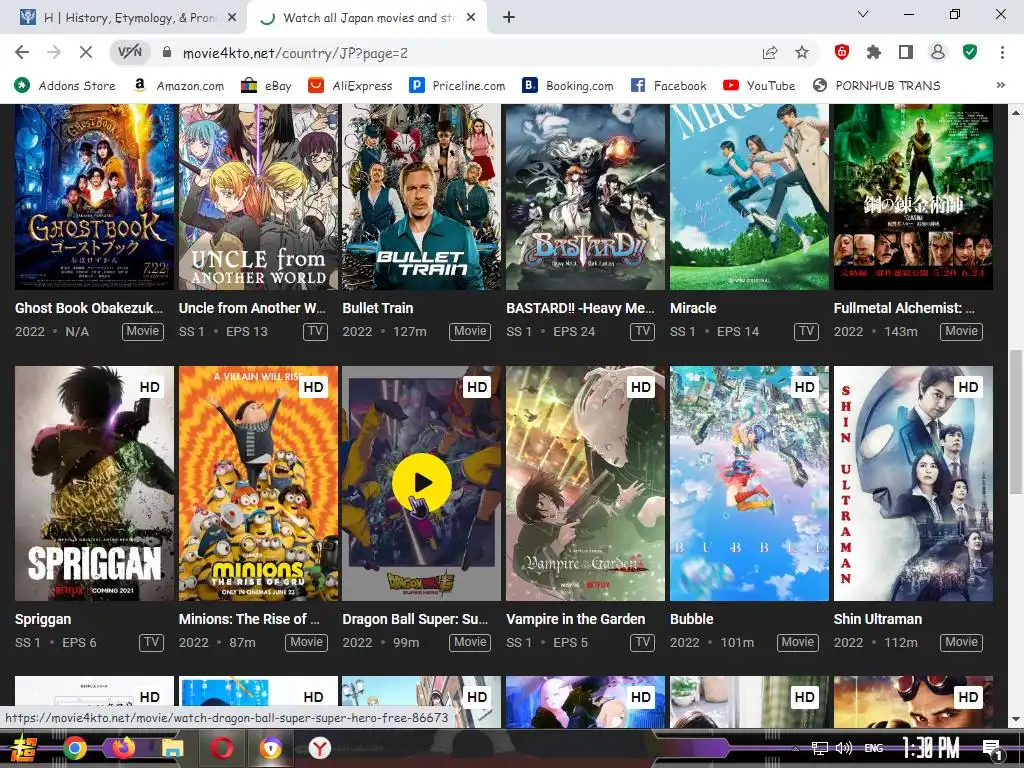1024x768 pixels.
Task: Close the Watch all Japan movies tab
Action: tap(471, 18)
